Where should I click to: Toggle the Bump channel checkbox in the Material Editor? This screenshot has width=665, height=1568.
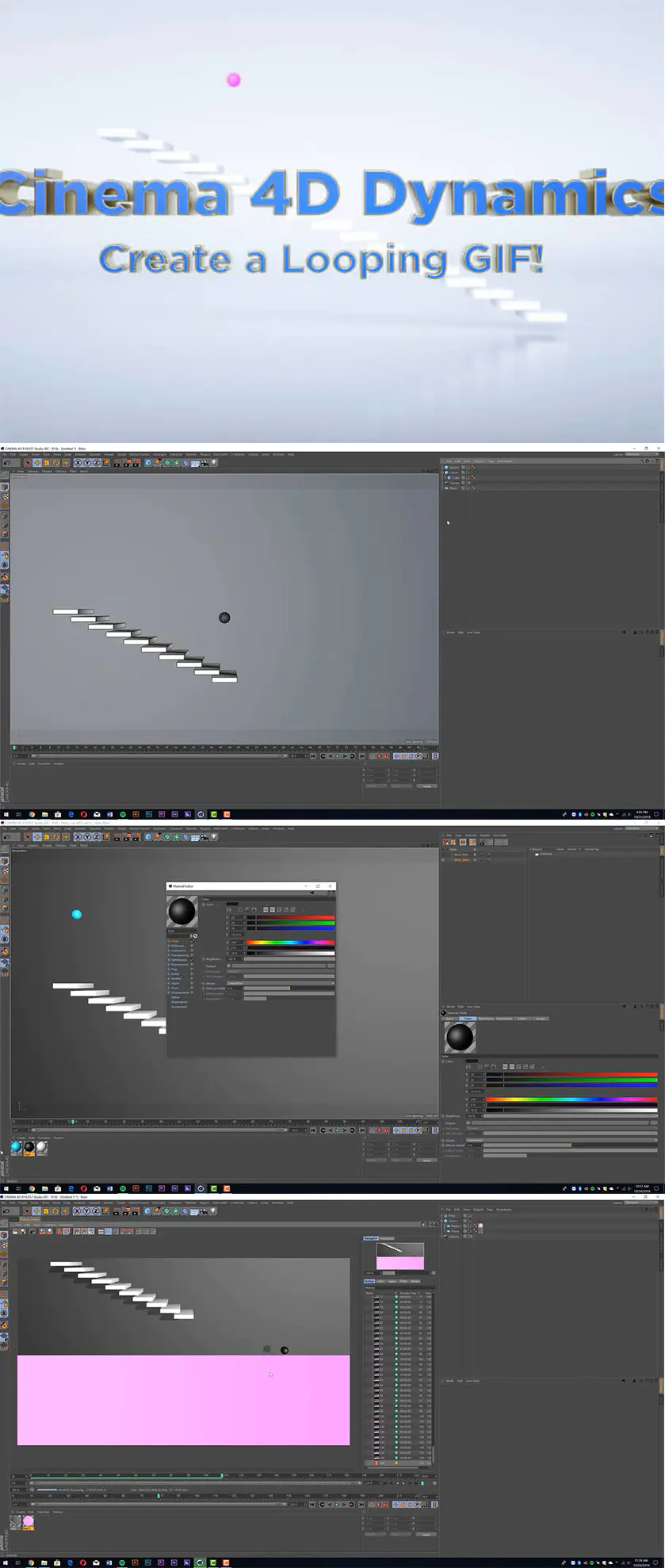tap(192, 973)
